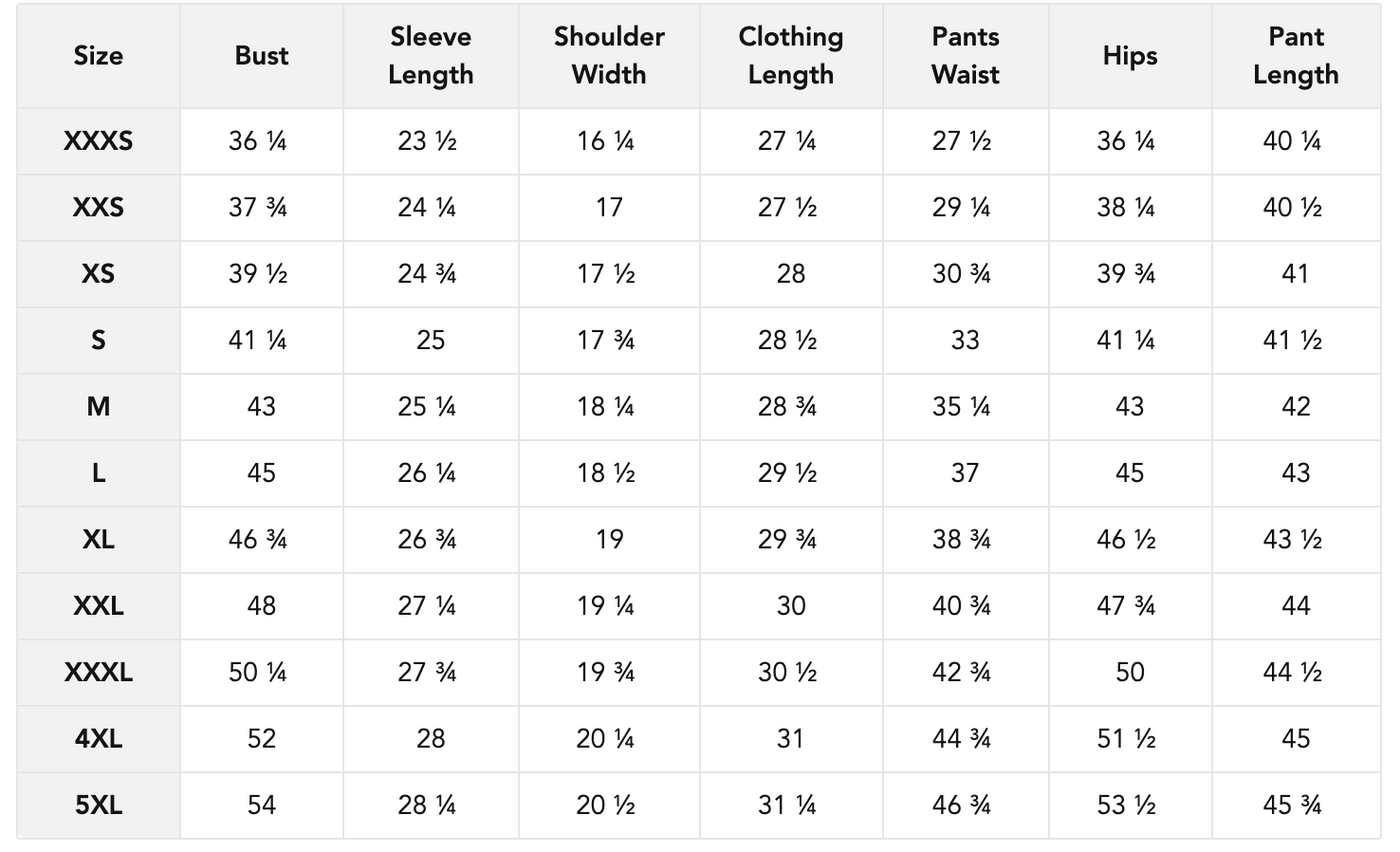
Task: Click the Pants Waist value for size S
Action: (x=965, y=340)
